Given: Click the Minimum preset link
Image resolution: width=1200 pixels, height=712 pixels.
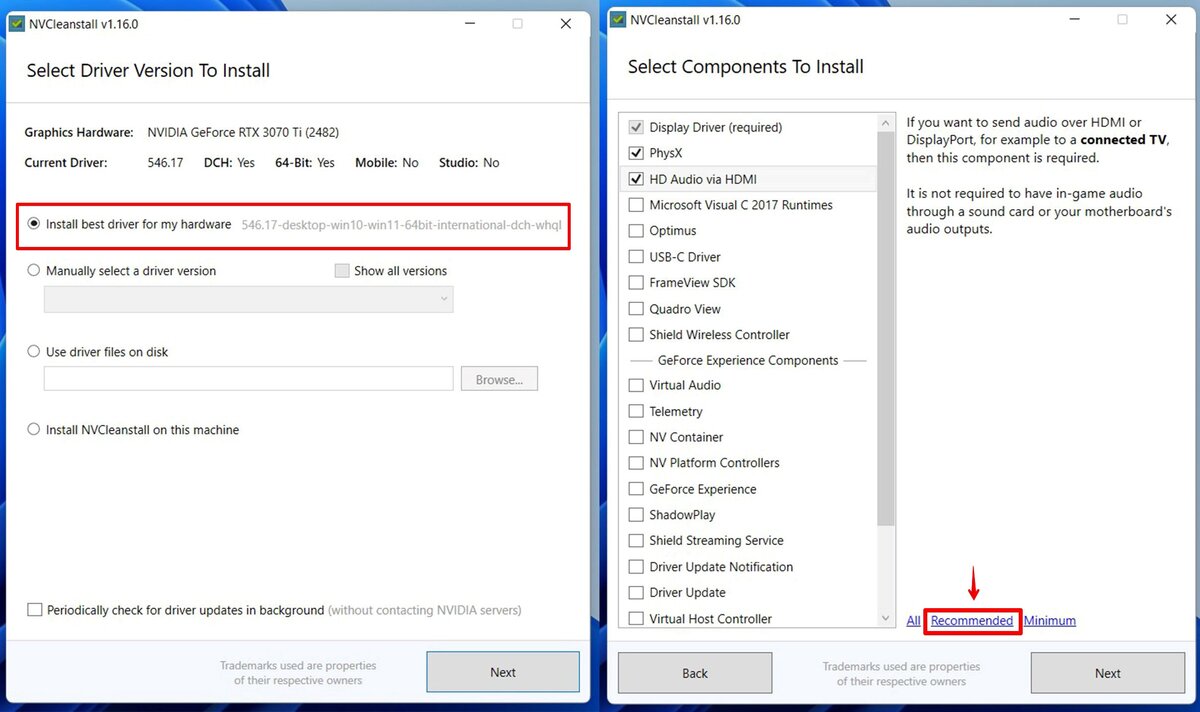Looking at the screenshot, I should [1050, 621].
